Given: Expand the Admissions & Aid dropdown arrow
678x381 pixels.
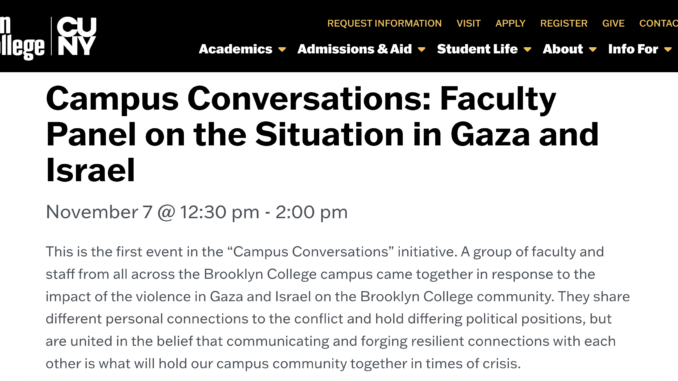Looking at the screenshot, I should pos(422,50).
